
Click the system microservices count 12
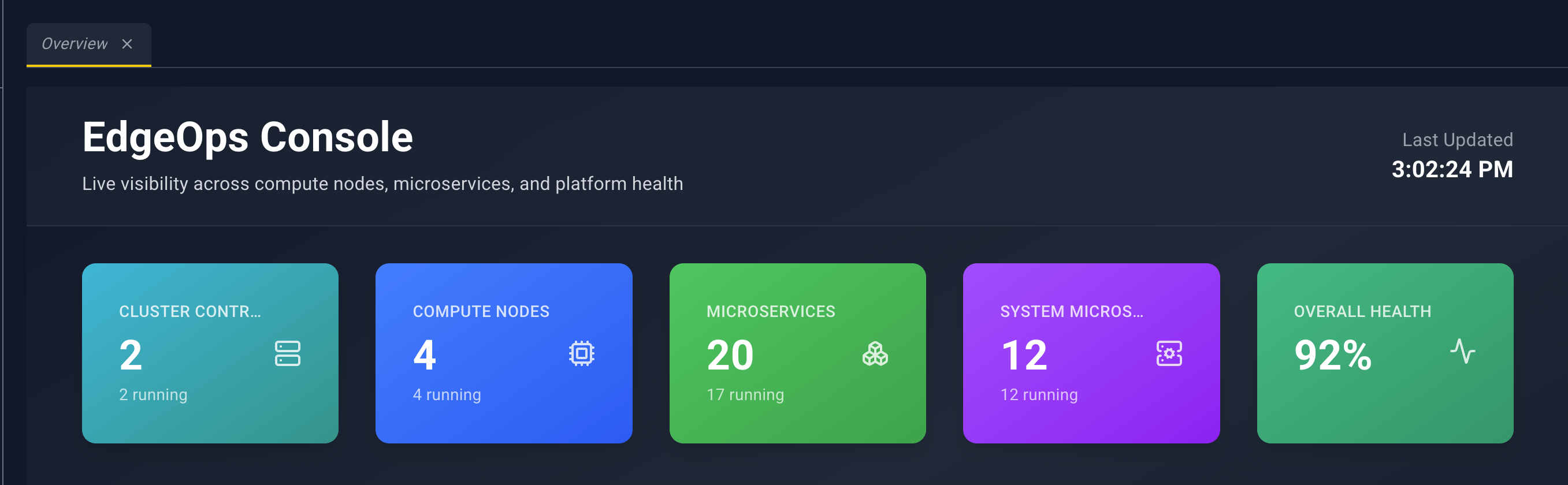(x=1024, y=356)
